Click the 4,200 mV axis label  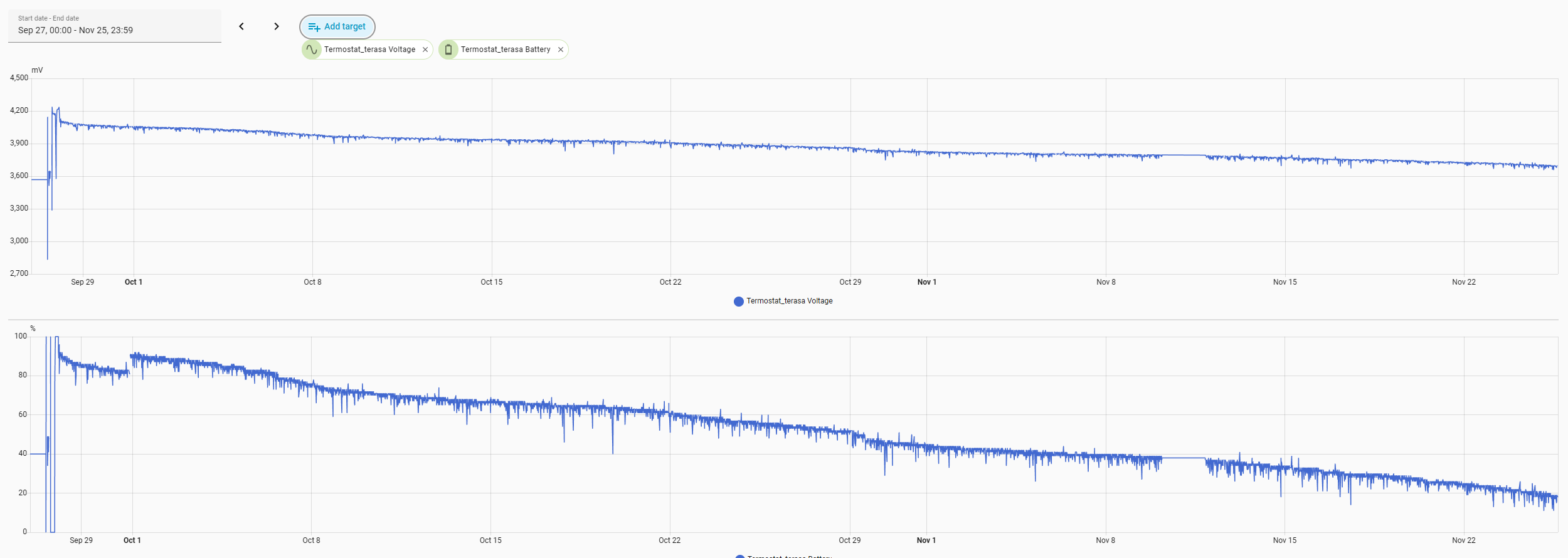19,110
